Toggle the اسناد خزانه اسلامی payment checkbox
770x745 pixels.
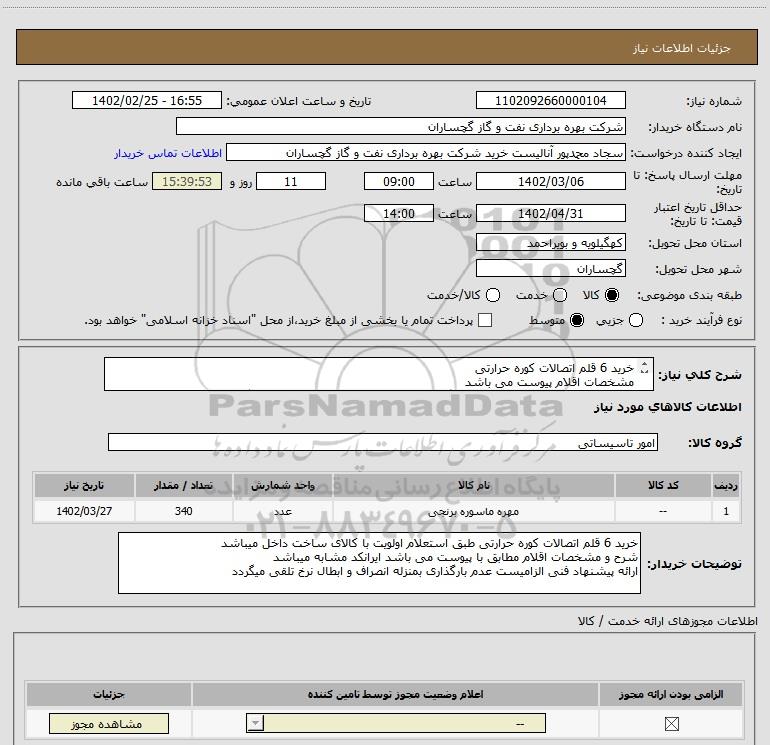click(485, 320)
